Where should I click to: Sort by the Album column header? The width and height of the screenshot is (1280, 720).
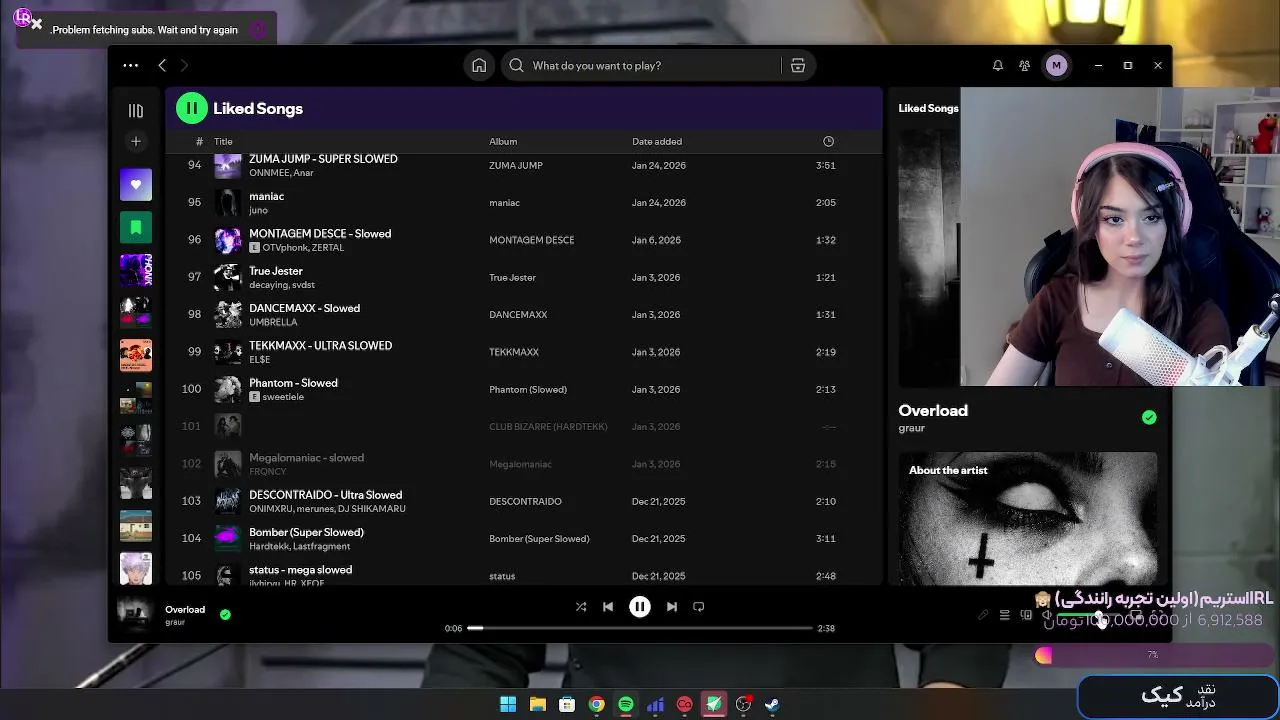pos(503,141)
